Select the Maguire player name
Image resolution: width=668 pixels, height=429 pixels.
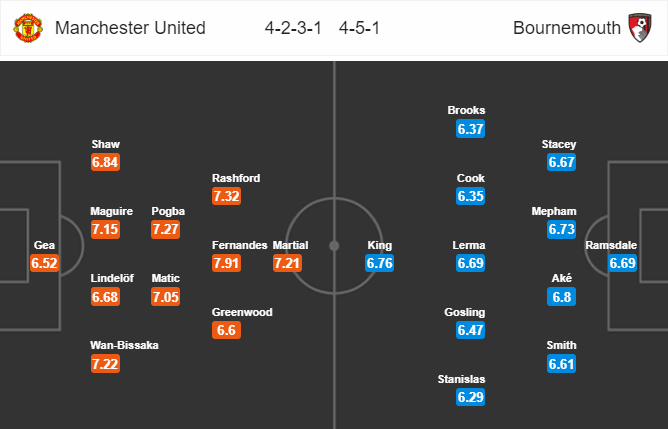[112, 211]
